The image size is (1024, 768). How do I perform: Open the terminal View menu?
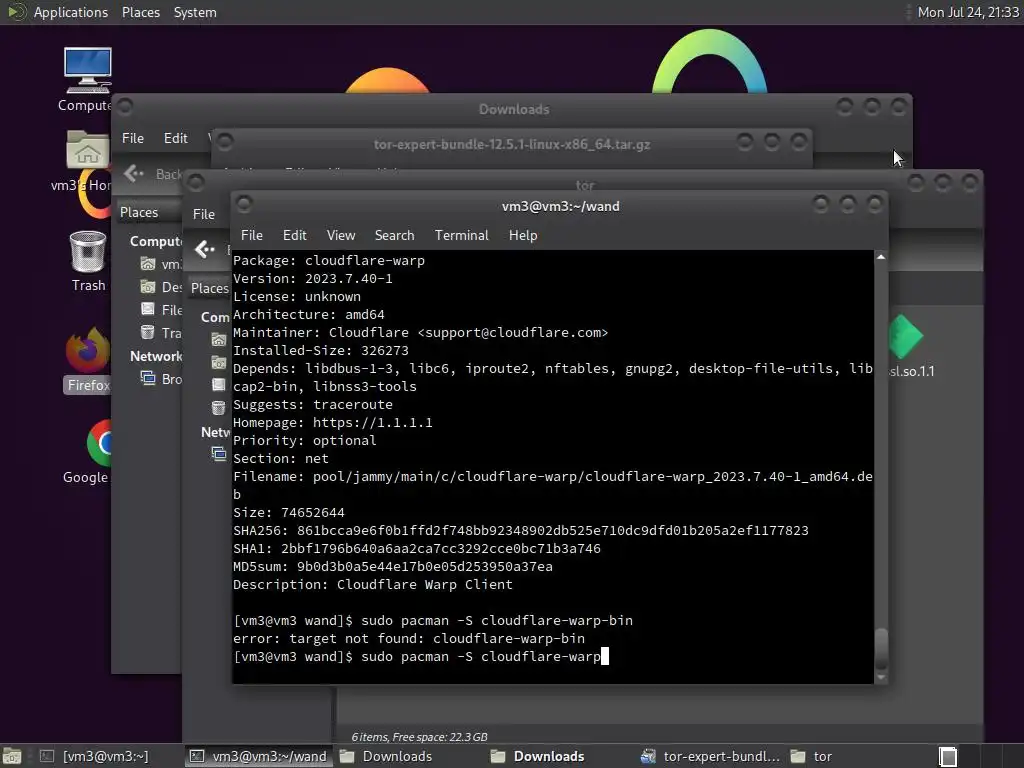(x=341, y=235)
